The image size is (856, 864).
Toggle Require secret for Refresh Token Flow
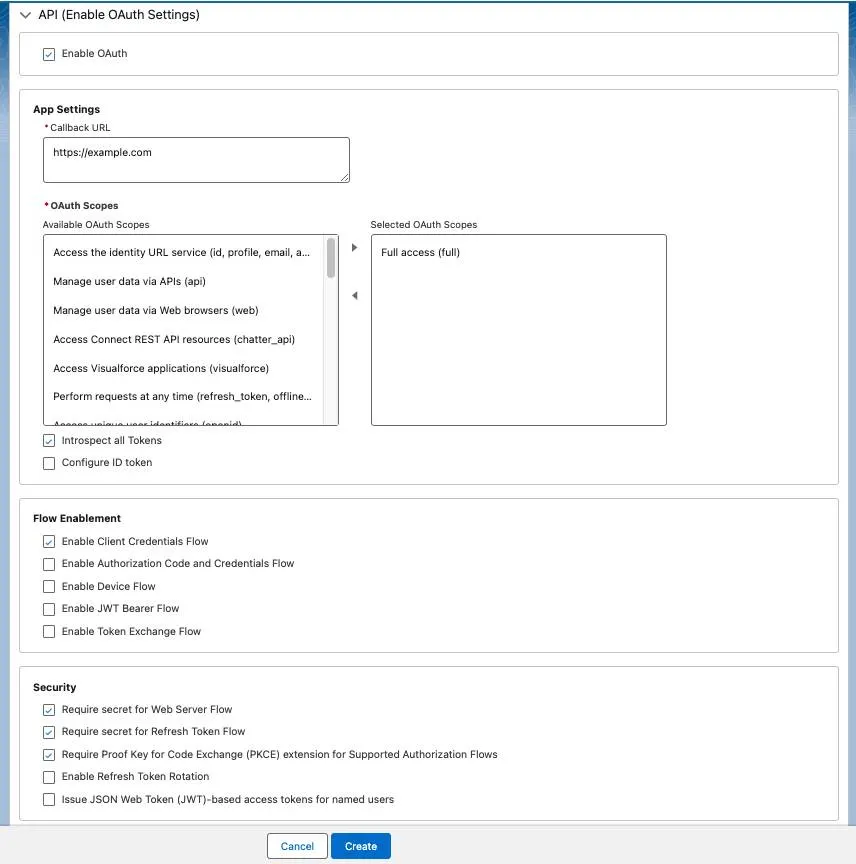click(49, 732)
